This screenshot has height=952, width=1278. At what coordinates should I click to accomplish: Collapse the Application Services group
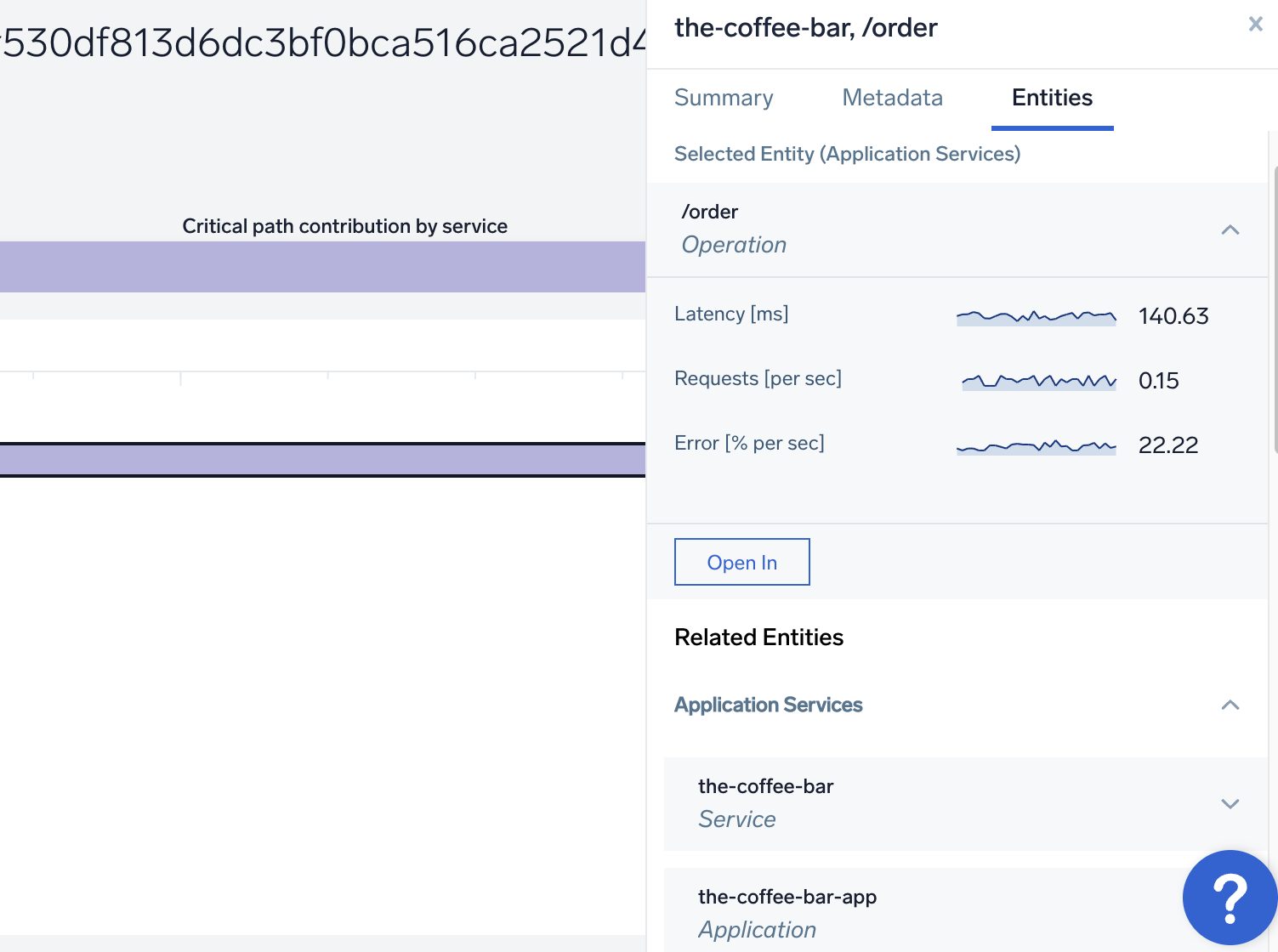point(1230,705)
